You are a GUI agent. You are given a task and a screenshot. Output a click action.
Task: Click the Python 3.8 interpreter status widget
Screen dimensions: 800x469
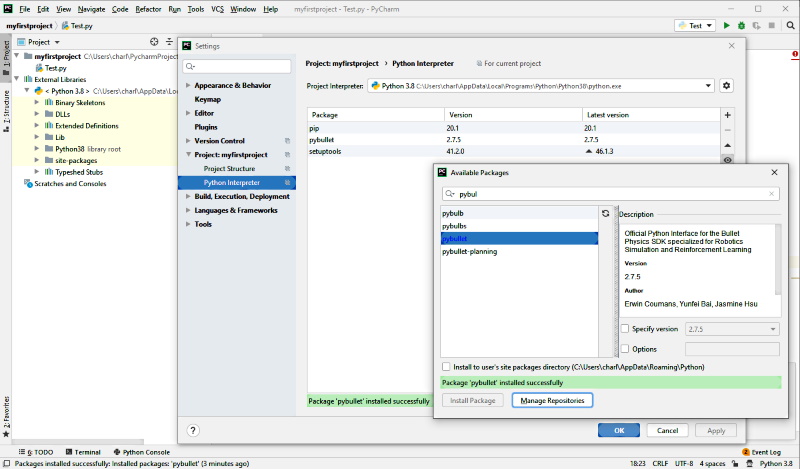point(776,463)
